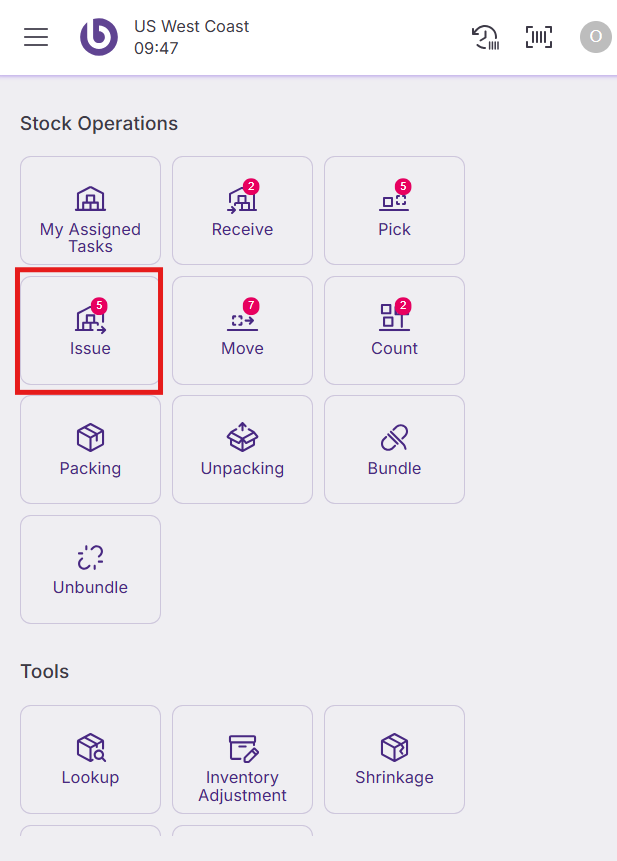Open the Shrinkage tool
The width and height of the screenshot is (617, 861).
pyautogui.click(x=394, y=759)
